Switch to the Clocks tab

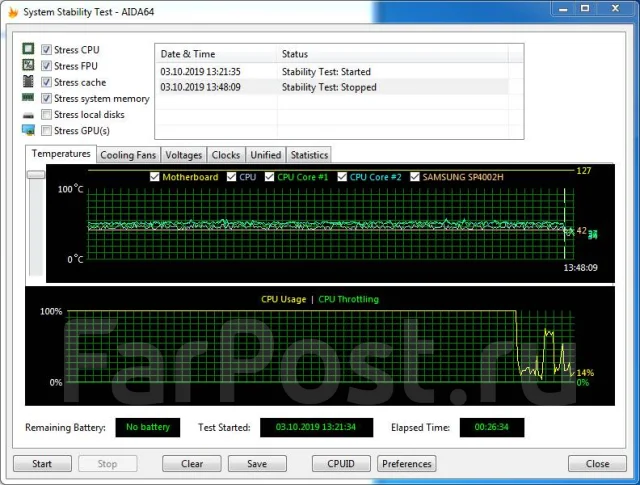[x=226, y=155]
